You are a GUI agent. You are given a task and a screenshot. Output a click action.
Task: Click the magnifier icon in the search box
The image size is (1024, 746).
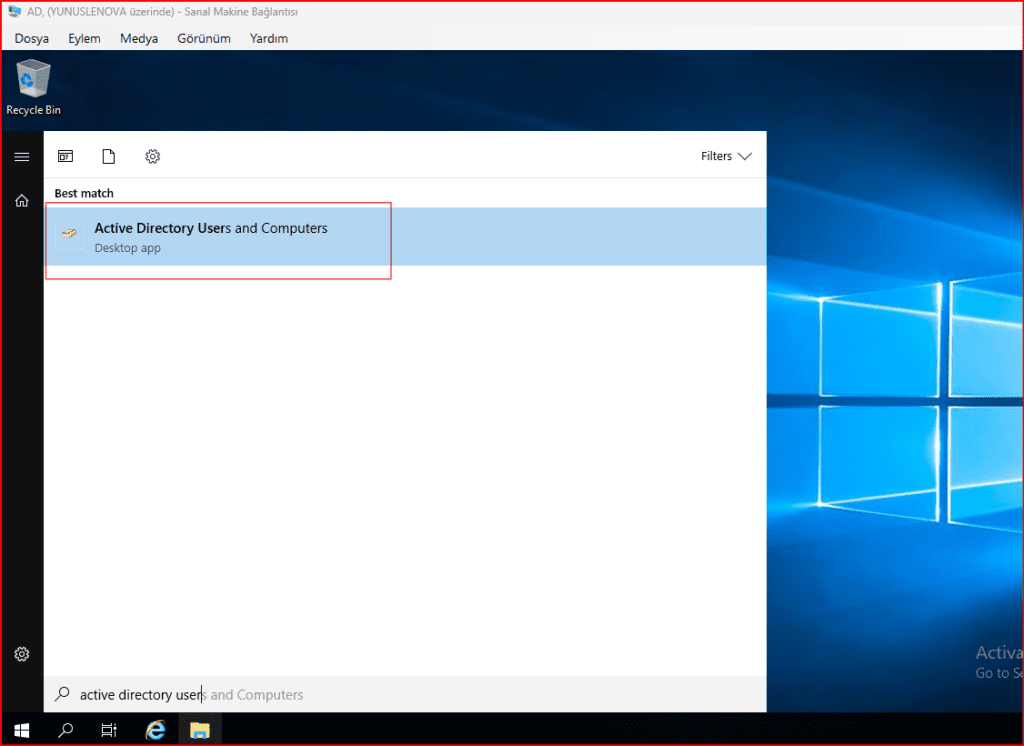(62, 694)
